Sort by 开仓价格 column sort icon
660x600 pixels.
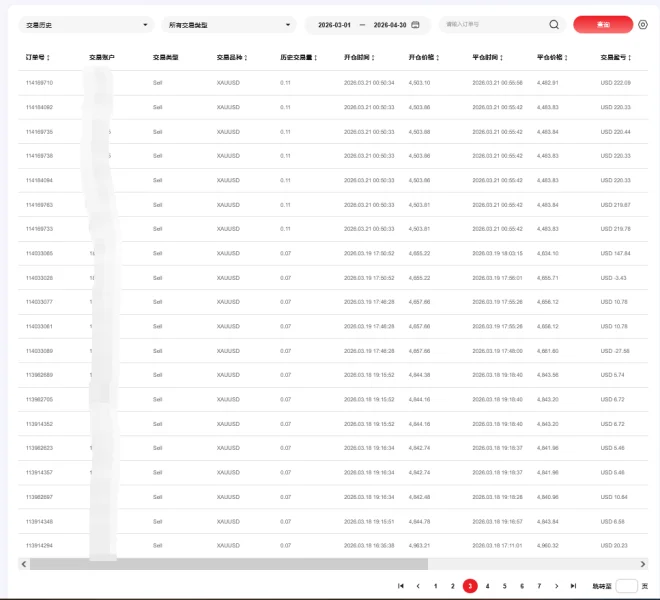click(x=437, y=58)
